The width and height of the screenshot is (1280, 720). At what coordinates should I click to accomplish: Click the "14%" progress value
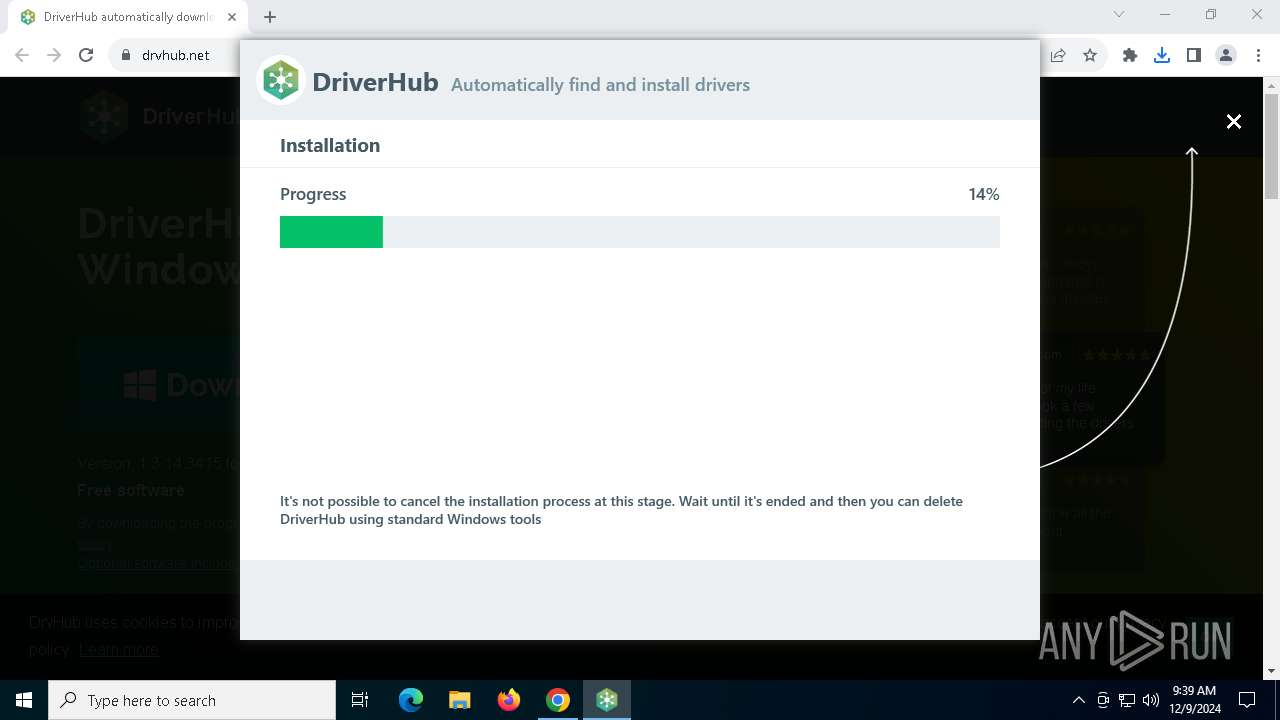pos(984,194)
